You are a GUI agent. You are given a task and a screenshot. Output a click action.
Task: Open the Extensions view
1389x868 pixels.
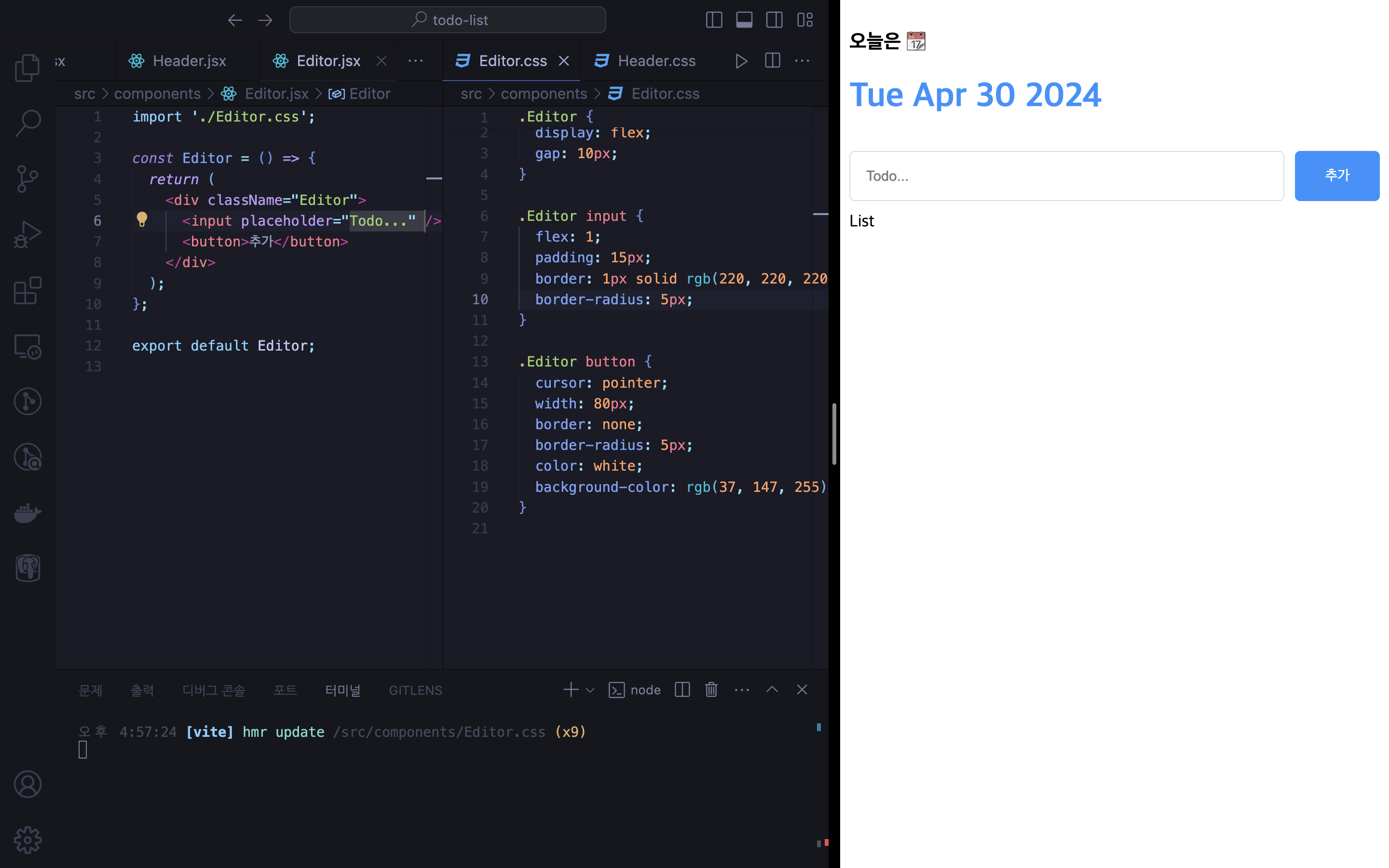pos(27,290)
